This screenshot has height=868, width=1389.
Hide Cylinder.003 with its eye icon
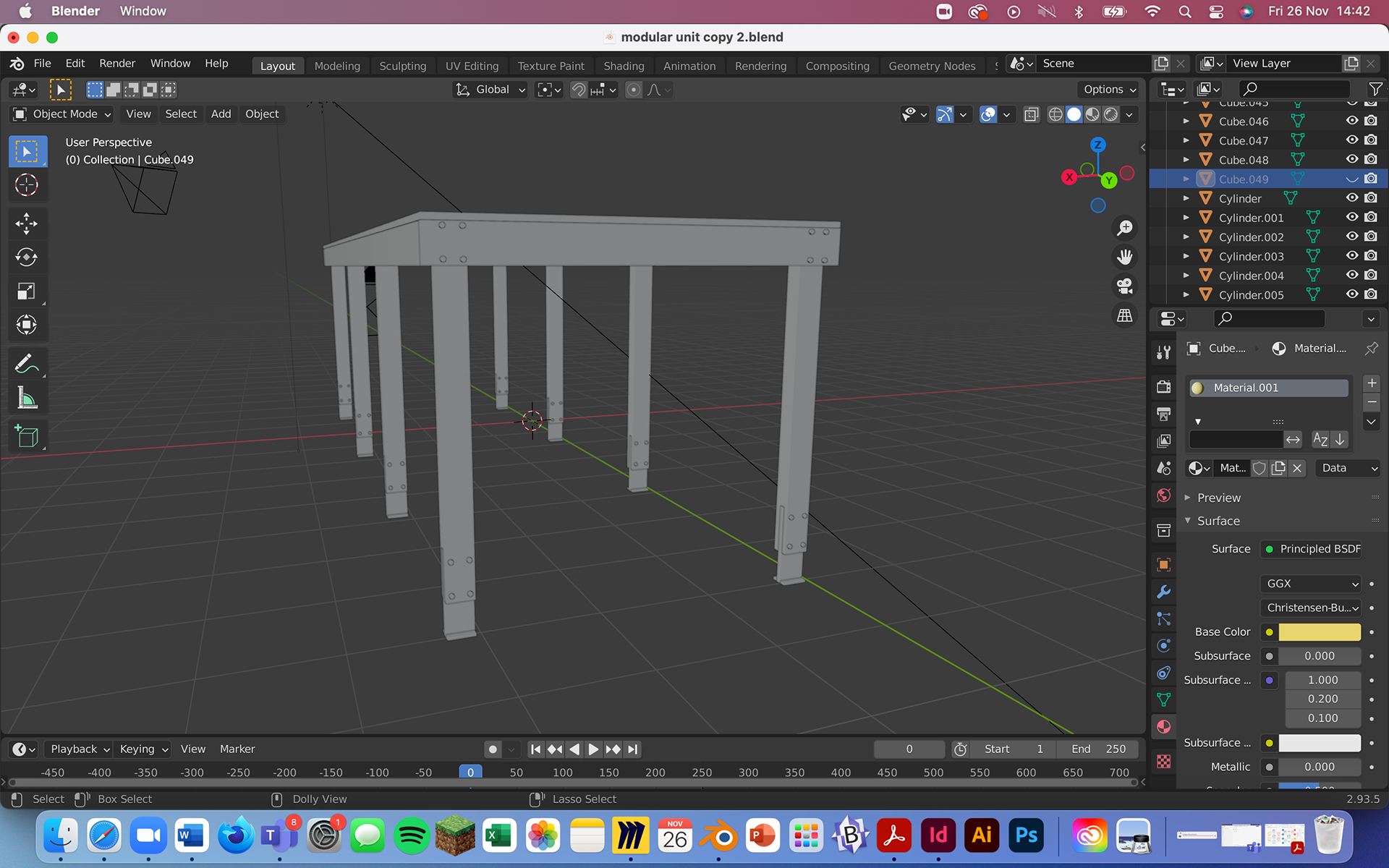[1351, 256]
